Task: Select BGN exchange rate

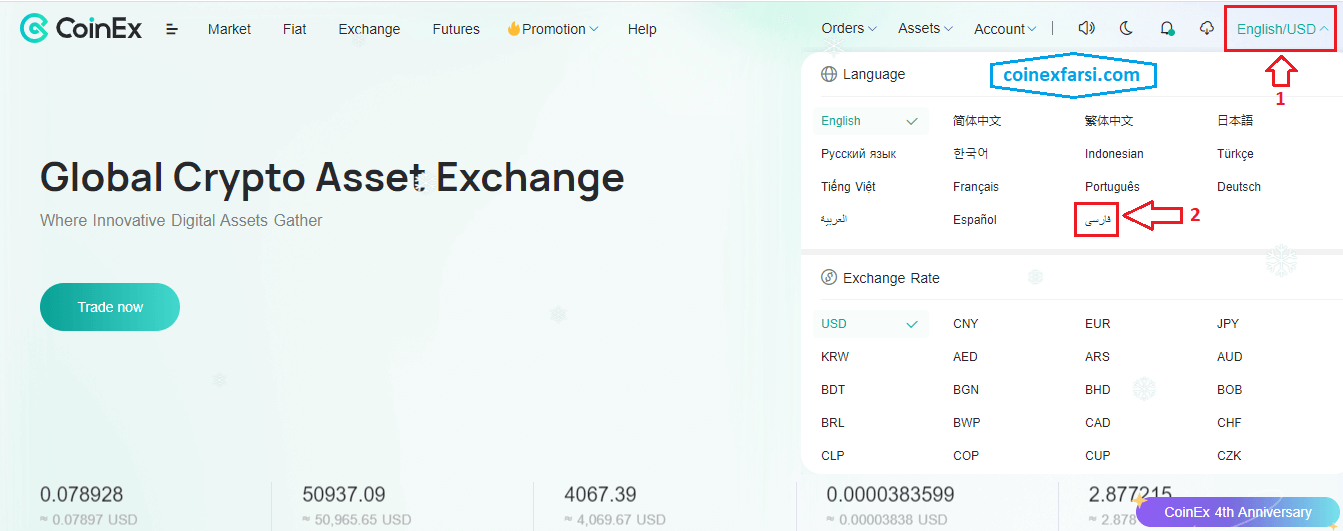Action: 966,390
